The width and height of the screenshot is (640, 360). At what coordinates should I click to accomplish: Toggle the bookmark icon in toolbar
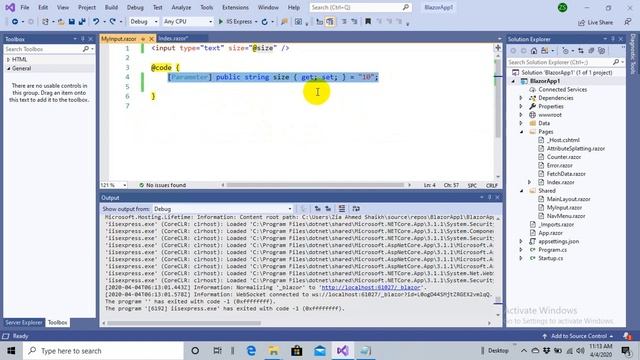coord(368,22)
